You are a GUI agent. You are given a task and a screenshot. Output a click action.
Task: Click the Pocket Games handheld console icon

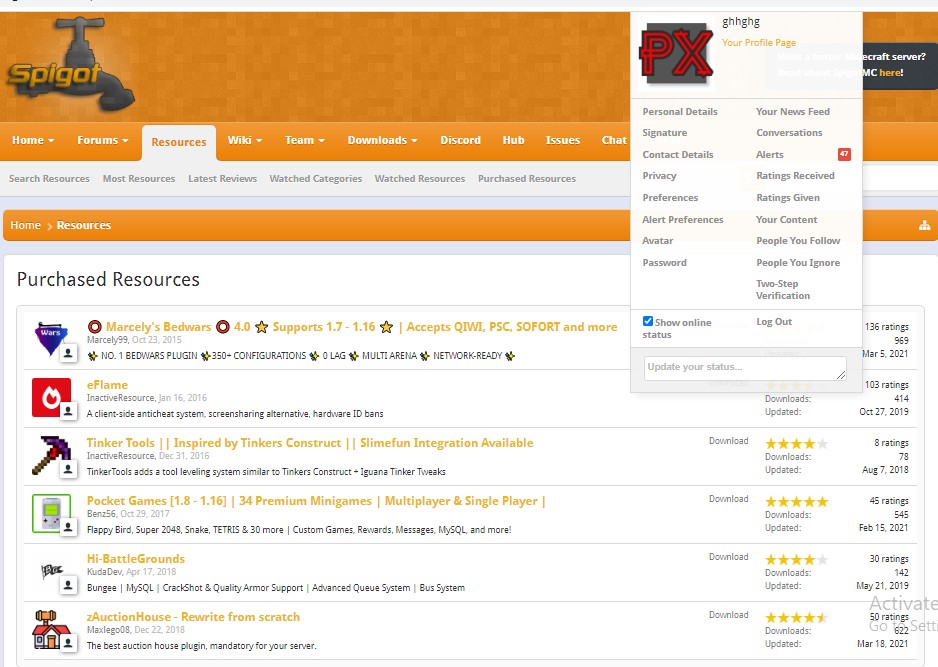click(x=51, y=513)
